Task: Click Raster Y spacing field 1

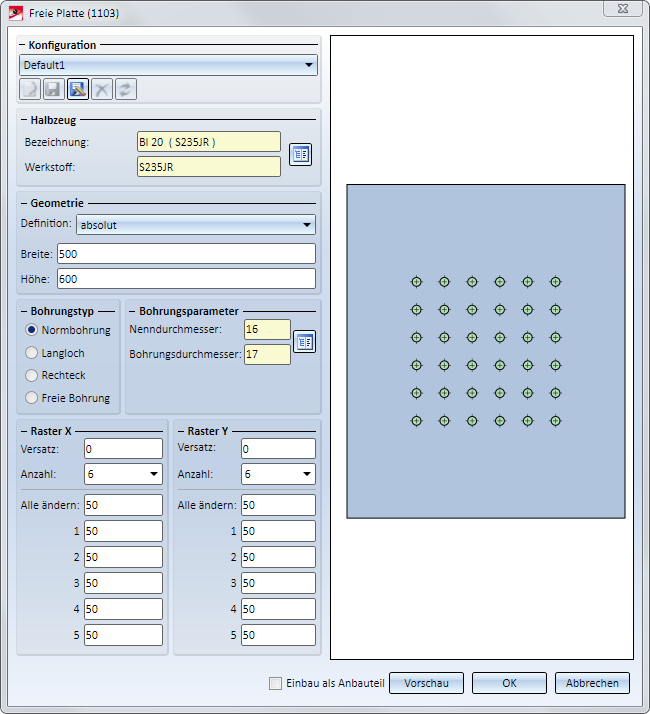Action: pos(278,531)
